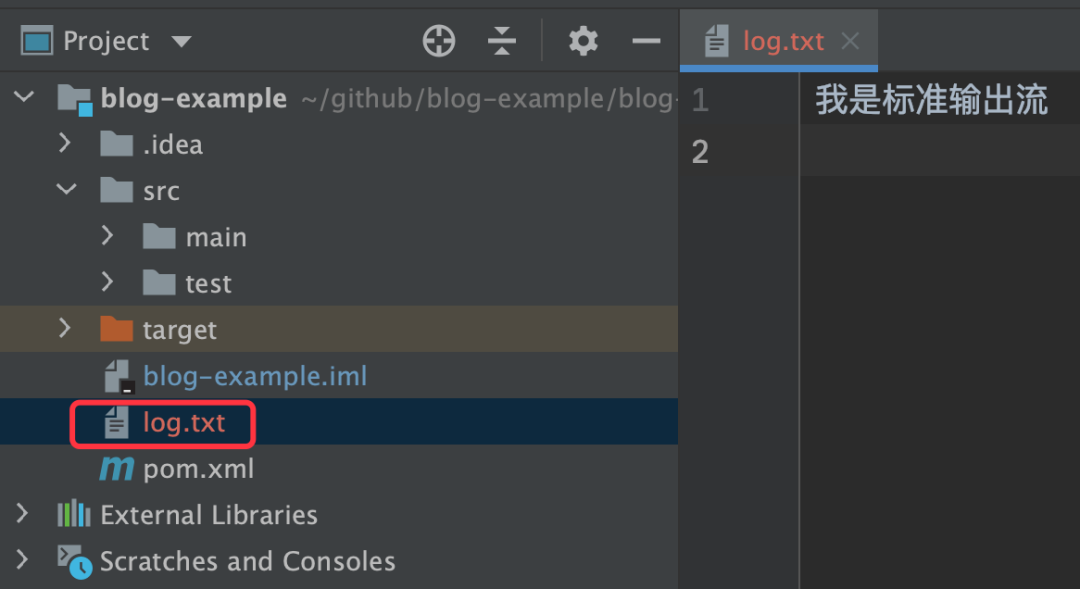The height and width of the screenshot is (589, 1080).
Task: Click the blog-example.iml file icon
Action: click(118, 377)
